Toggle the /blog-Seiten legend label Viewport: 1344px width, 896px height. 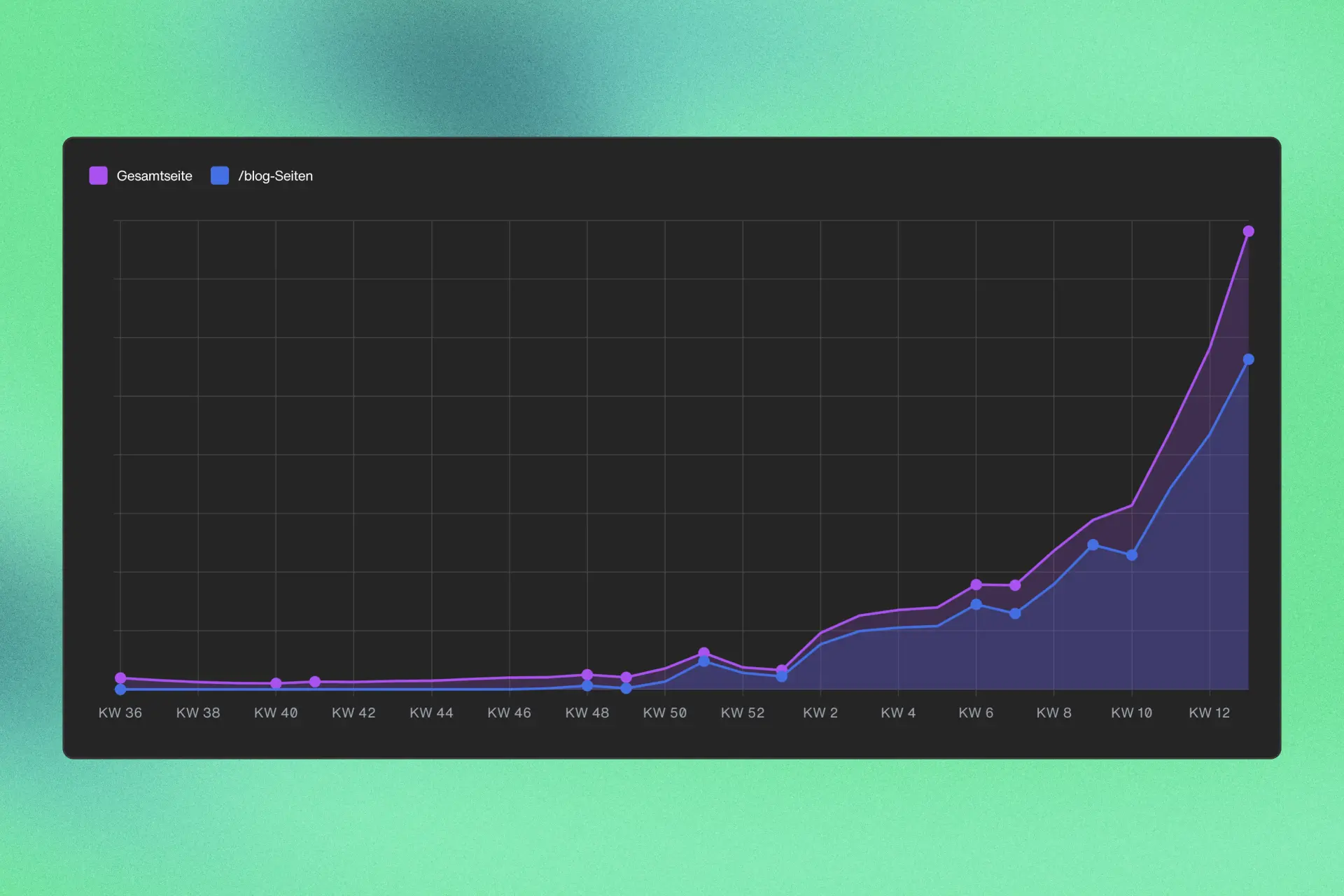[275, 176]
